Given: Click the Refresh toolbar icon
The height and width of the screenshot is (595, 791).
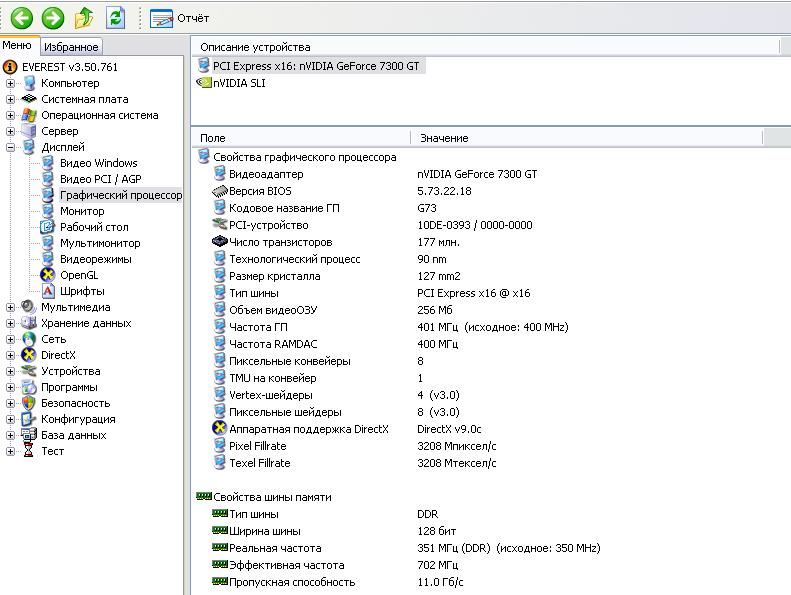Looking at the screenshot, I should [x=116, y=18].
